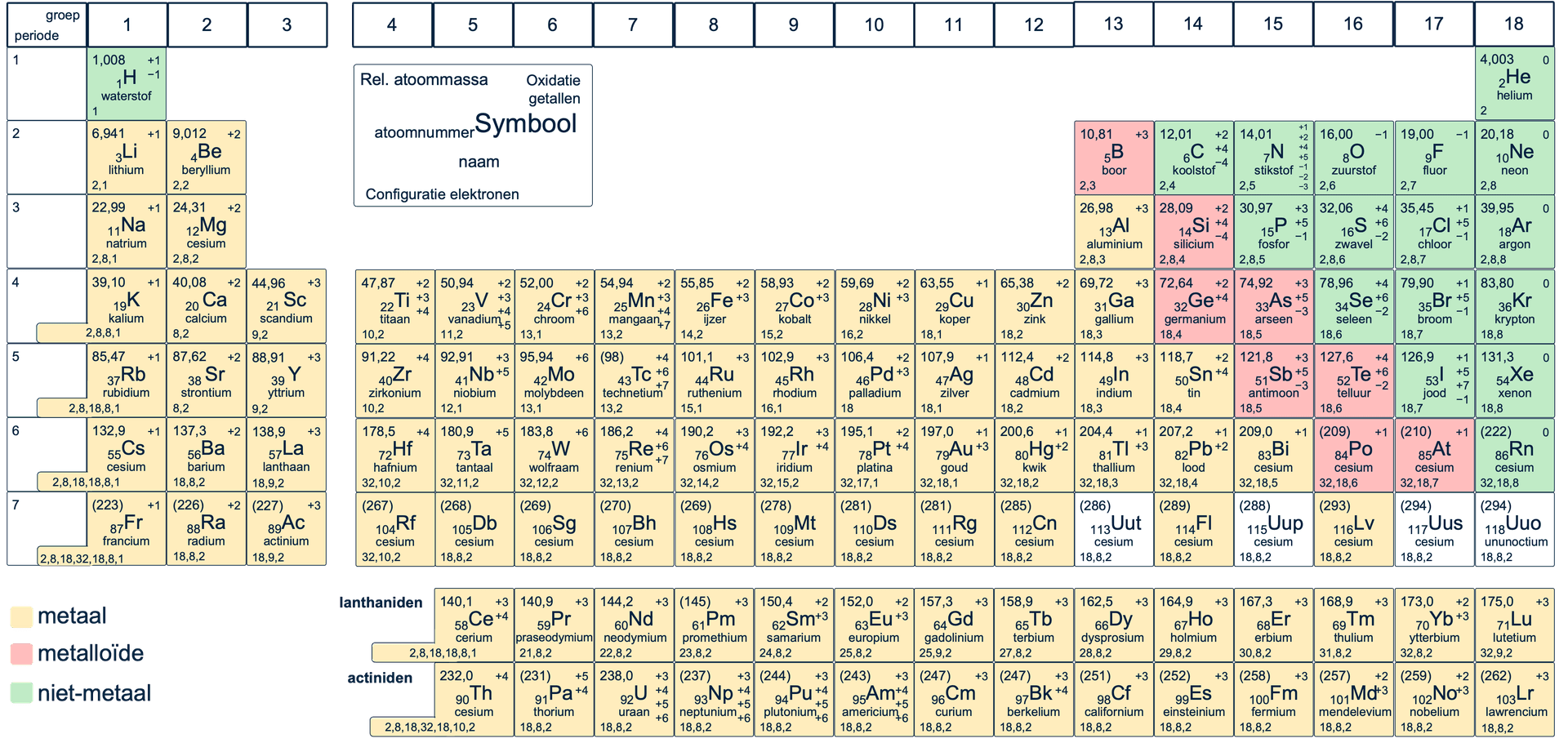Select the koper (Cu) element cell
Image resolution: width=1568 pixels, height=743 pixels.
pyautogui.click(x=954, y=306)
